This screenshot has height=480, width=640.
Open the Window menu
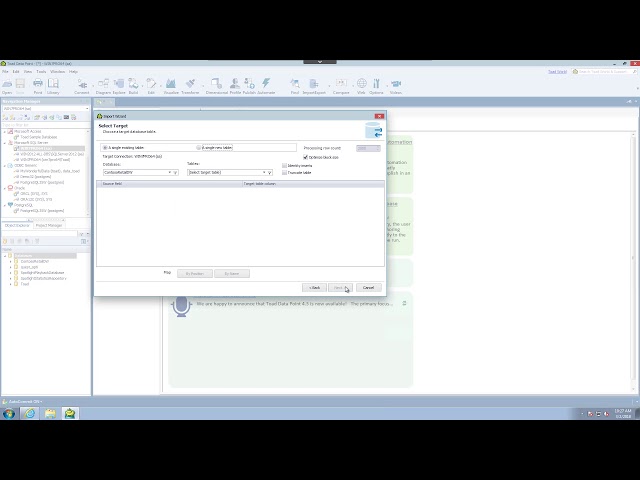tap(58, 71)
